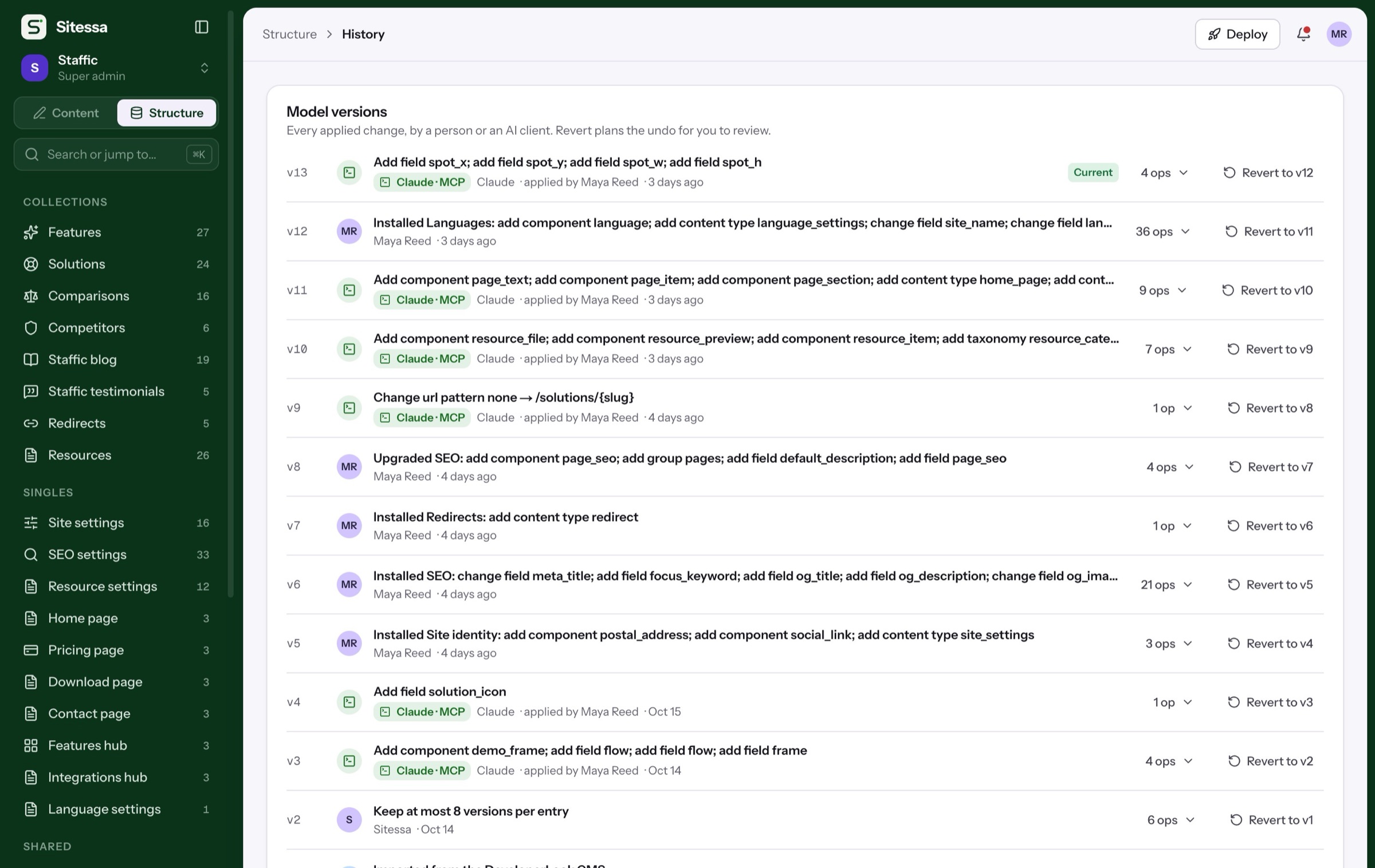Viewport: 1375px width, 868px height.
Task: Click the Claude·MCP badge on v9
Action: pyautogui.click(x=422, y=418)
